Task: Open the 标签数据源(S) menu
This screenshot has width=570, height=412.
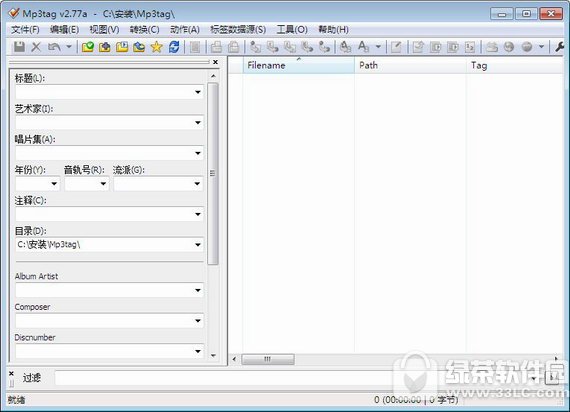Action: (238, 29)
